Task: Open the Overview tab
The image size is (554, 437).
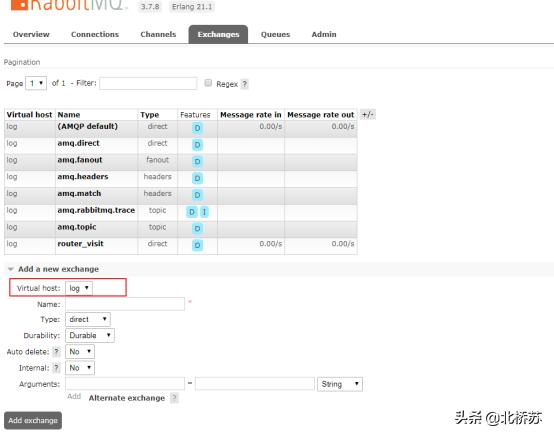Action: tap(31, 34)
